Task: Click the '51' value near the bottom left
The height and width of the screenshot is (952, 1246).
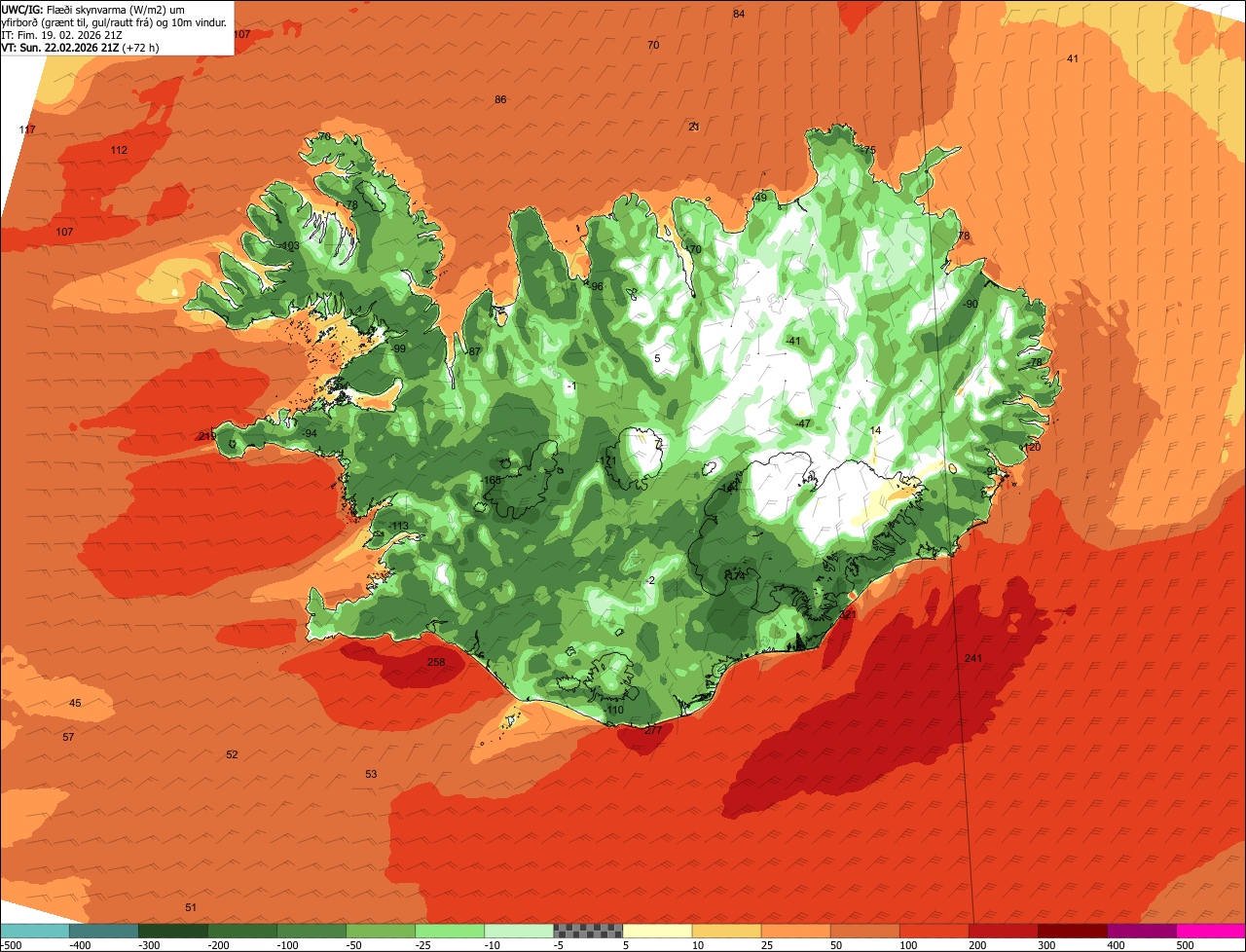Action: 191,907
